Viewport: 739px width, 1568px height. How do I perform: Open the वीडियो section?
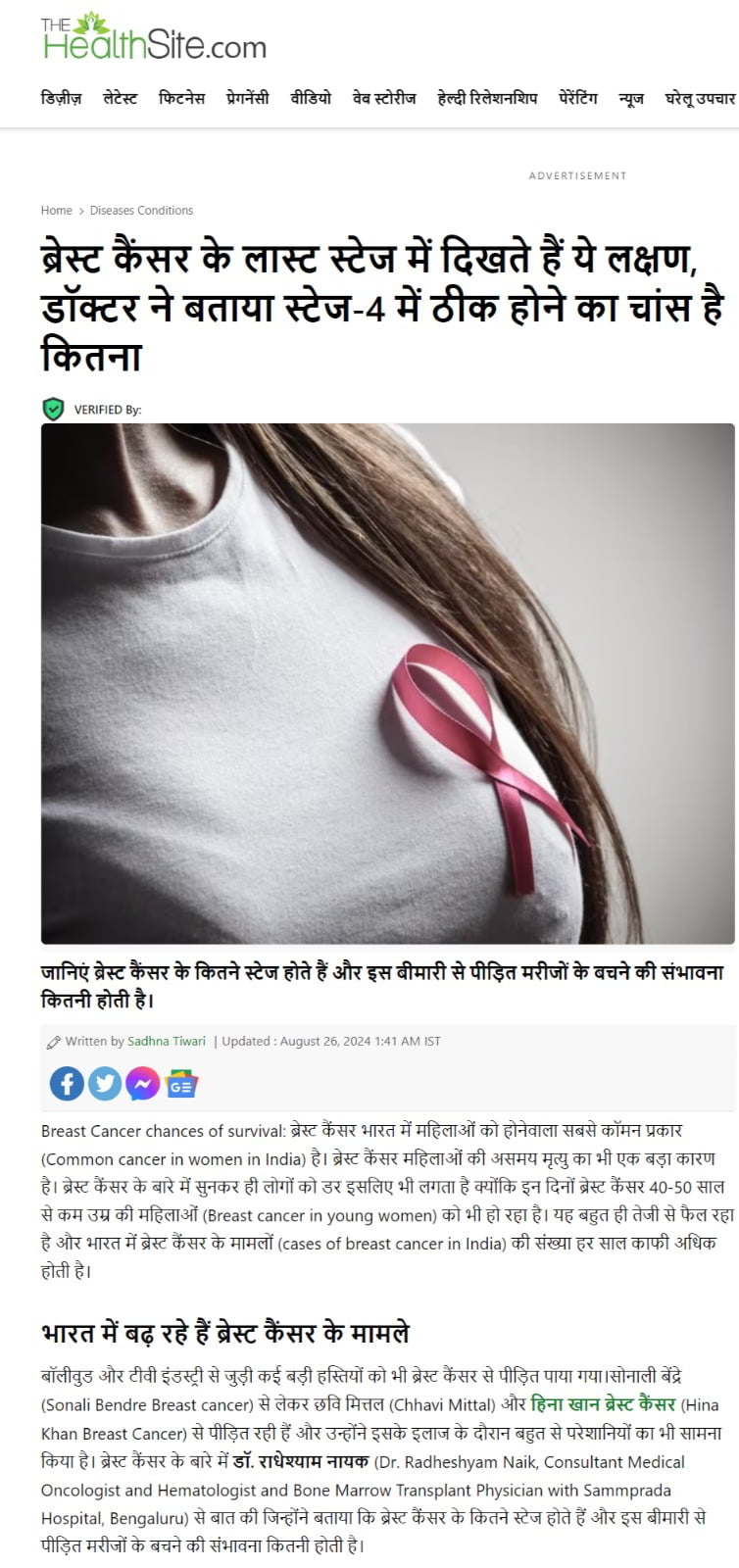coord(311,98)
